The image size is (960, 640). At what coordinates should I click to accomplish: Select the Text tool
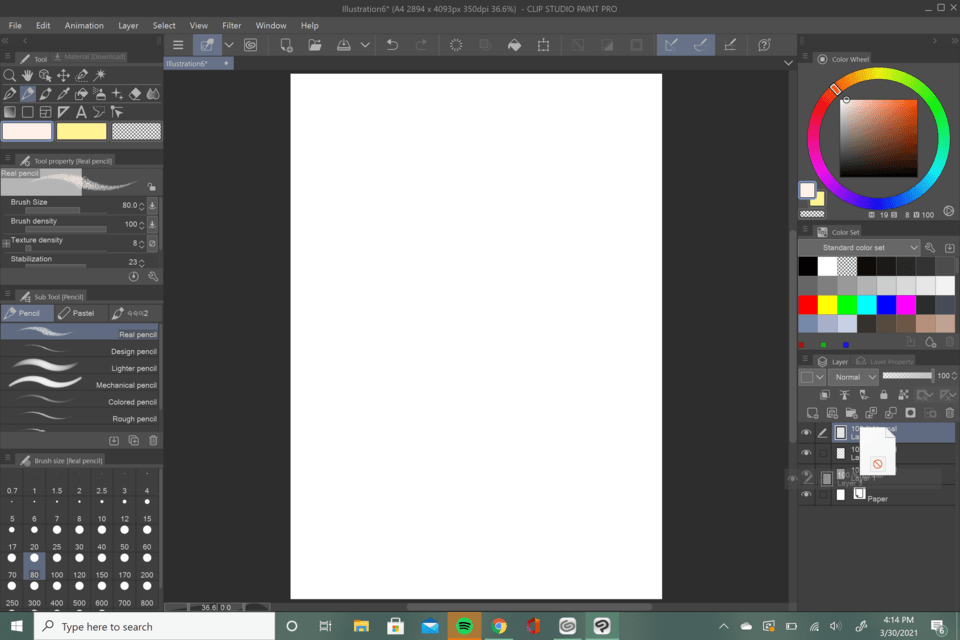tap(79, 111)
